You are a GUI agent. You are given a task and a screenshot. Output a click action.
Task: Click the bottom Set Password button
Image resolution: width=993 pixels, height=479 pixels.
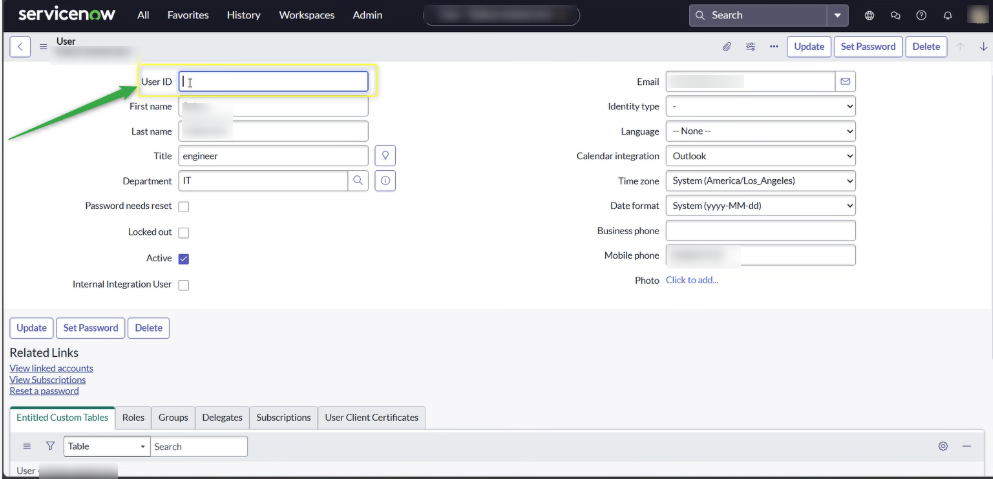(91, 328)
